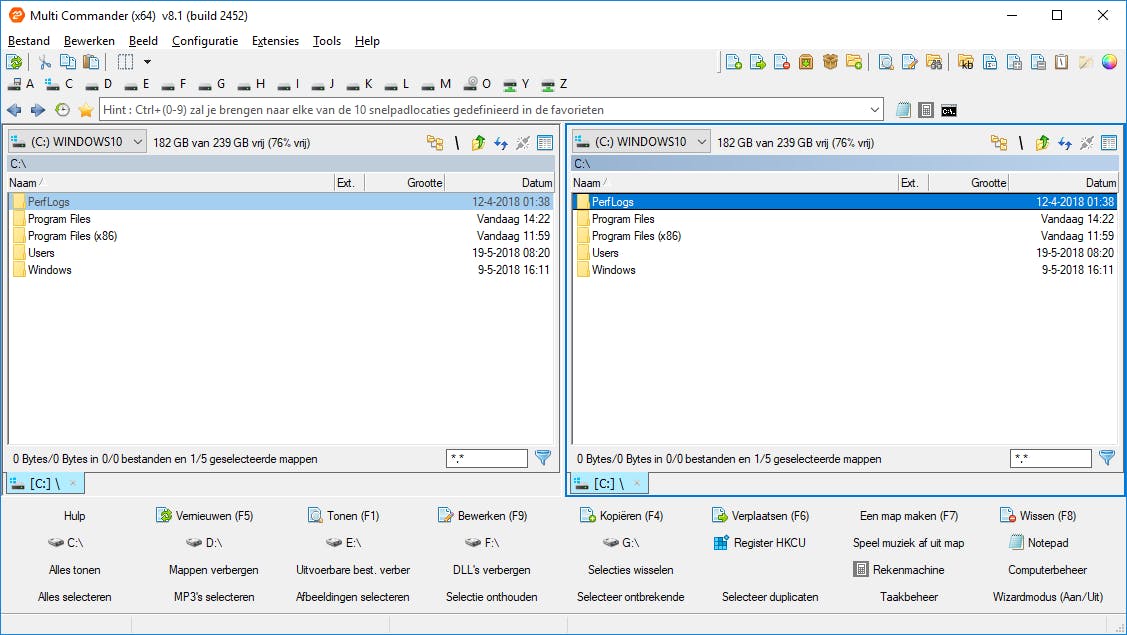Toggle the right panel filter funnel icon
This screenshot has width=1127, height=635.
(1107, 457)
